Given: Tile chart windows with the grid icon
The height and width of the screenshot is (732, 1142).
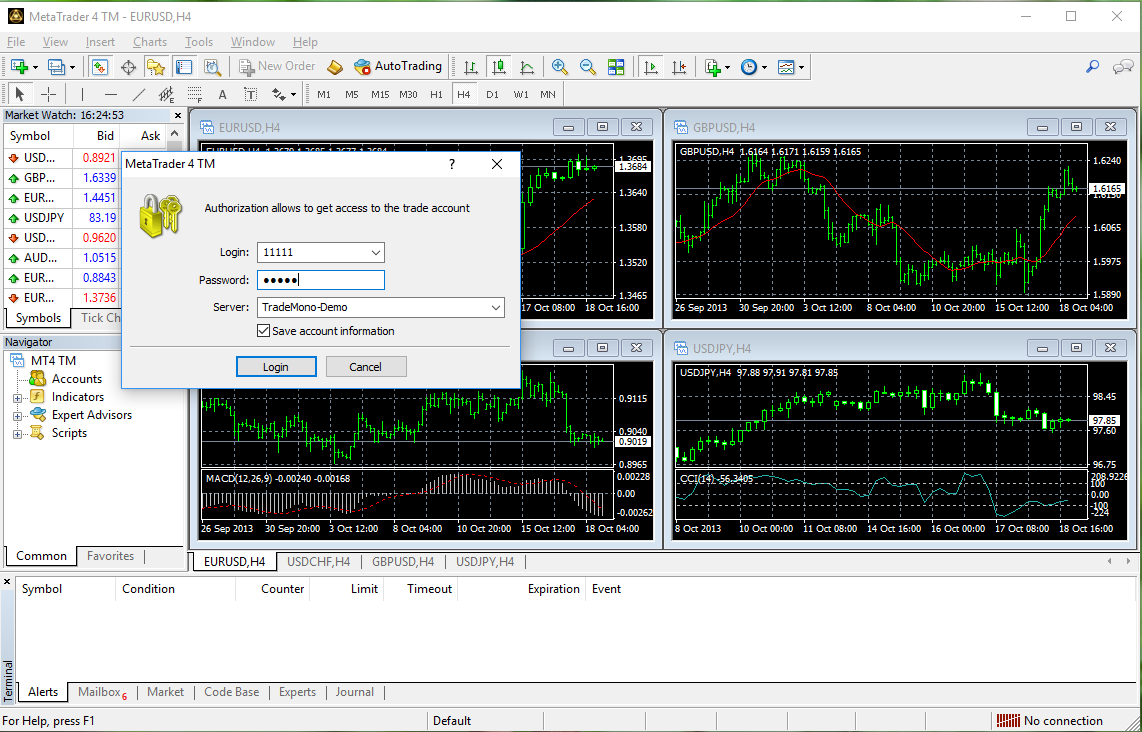Looking at the screenshot, I should pos(616,67).
